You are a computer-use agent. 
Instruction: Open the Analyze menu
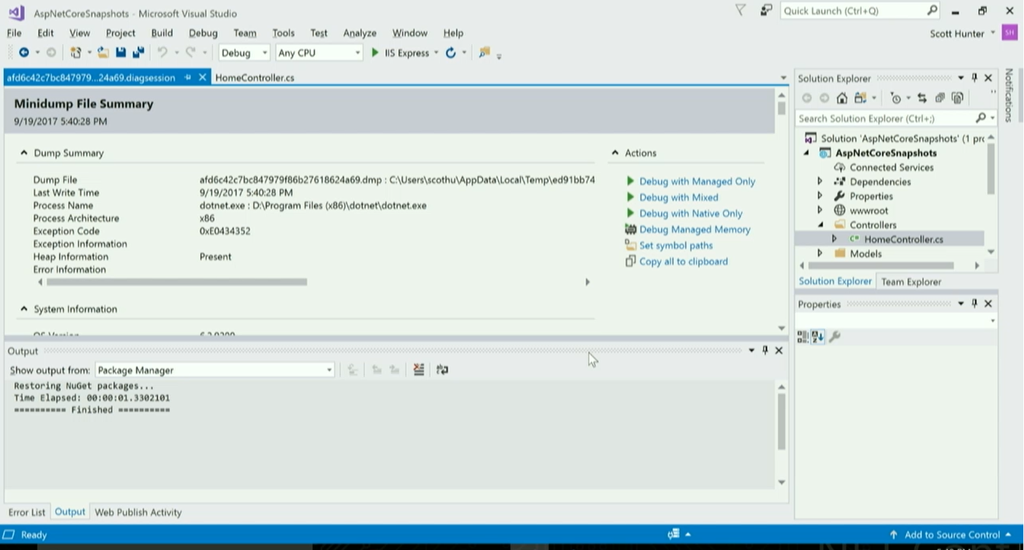[x=359, y=33]
